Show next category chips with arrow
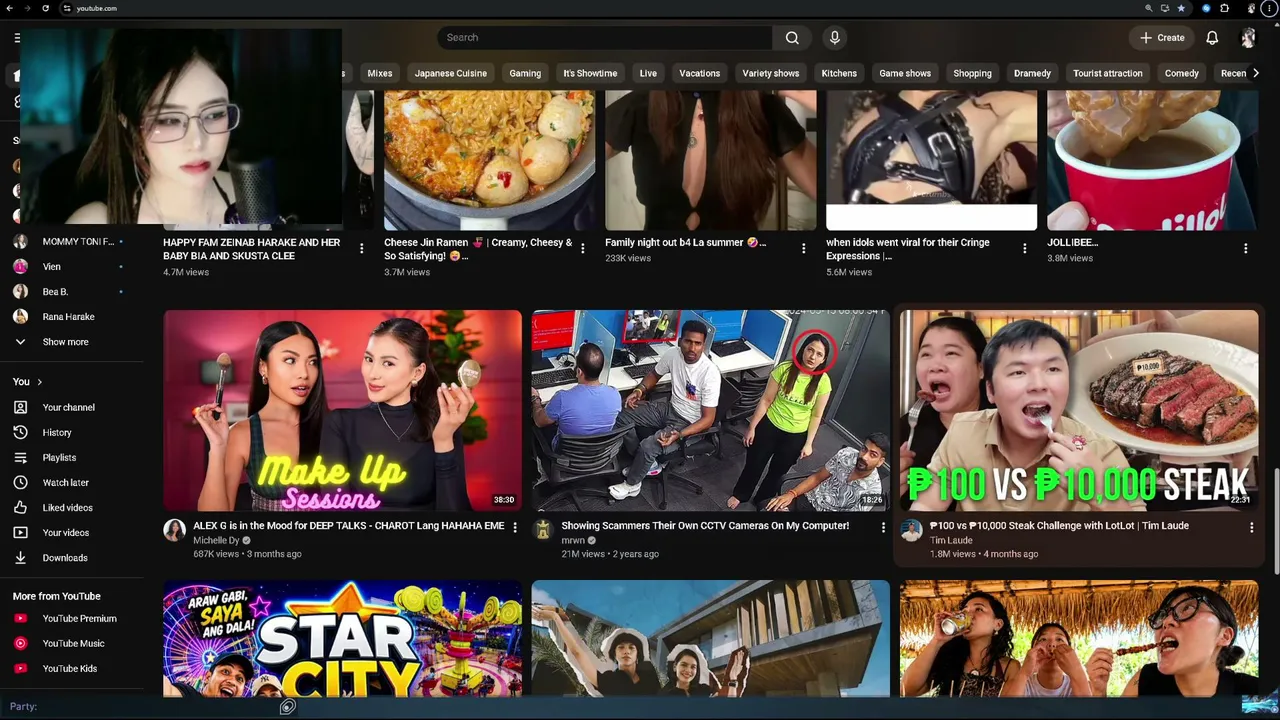This screenshot has width=1280, height=720. pos(1257,73)
